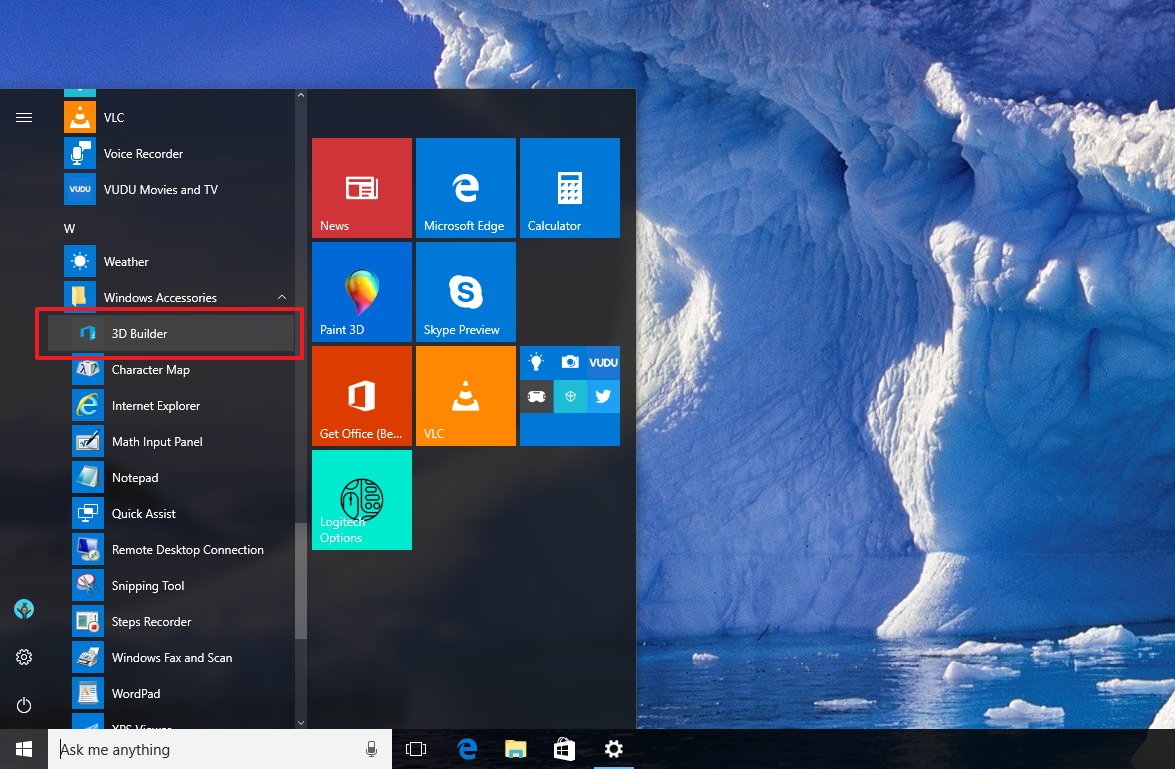The height and width of the screenshot is (769, 1175).
Task: Click the Windows Accessories folder icon
Action: [79, 298]
